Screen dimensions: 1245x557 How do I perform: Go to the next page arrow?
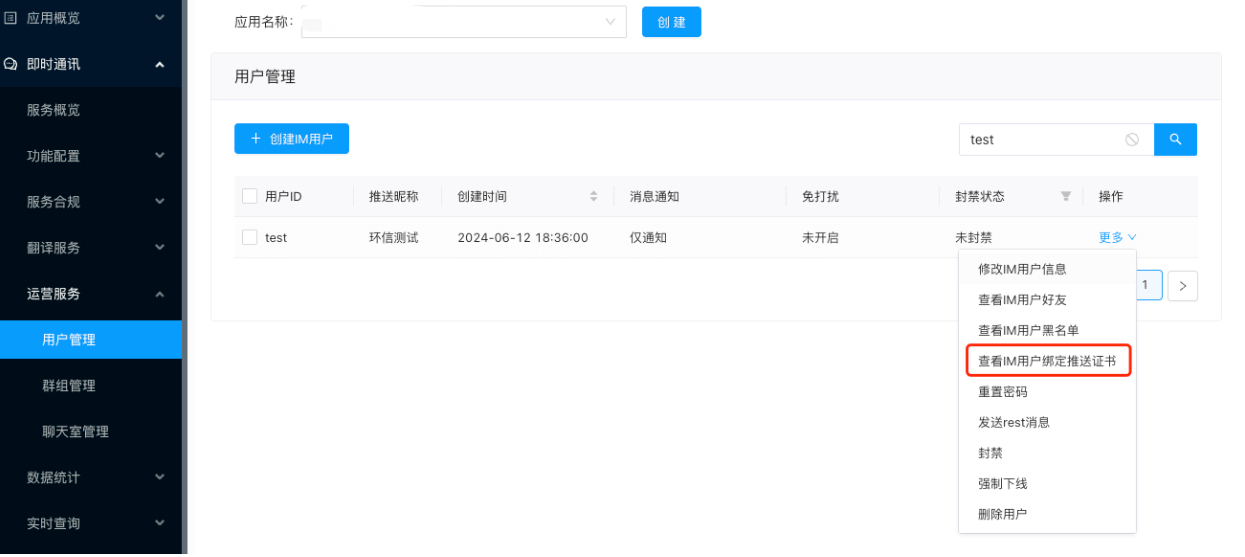(1183, 286)
